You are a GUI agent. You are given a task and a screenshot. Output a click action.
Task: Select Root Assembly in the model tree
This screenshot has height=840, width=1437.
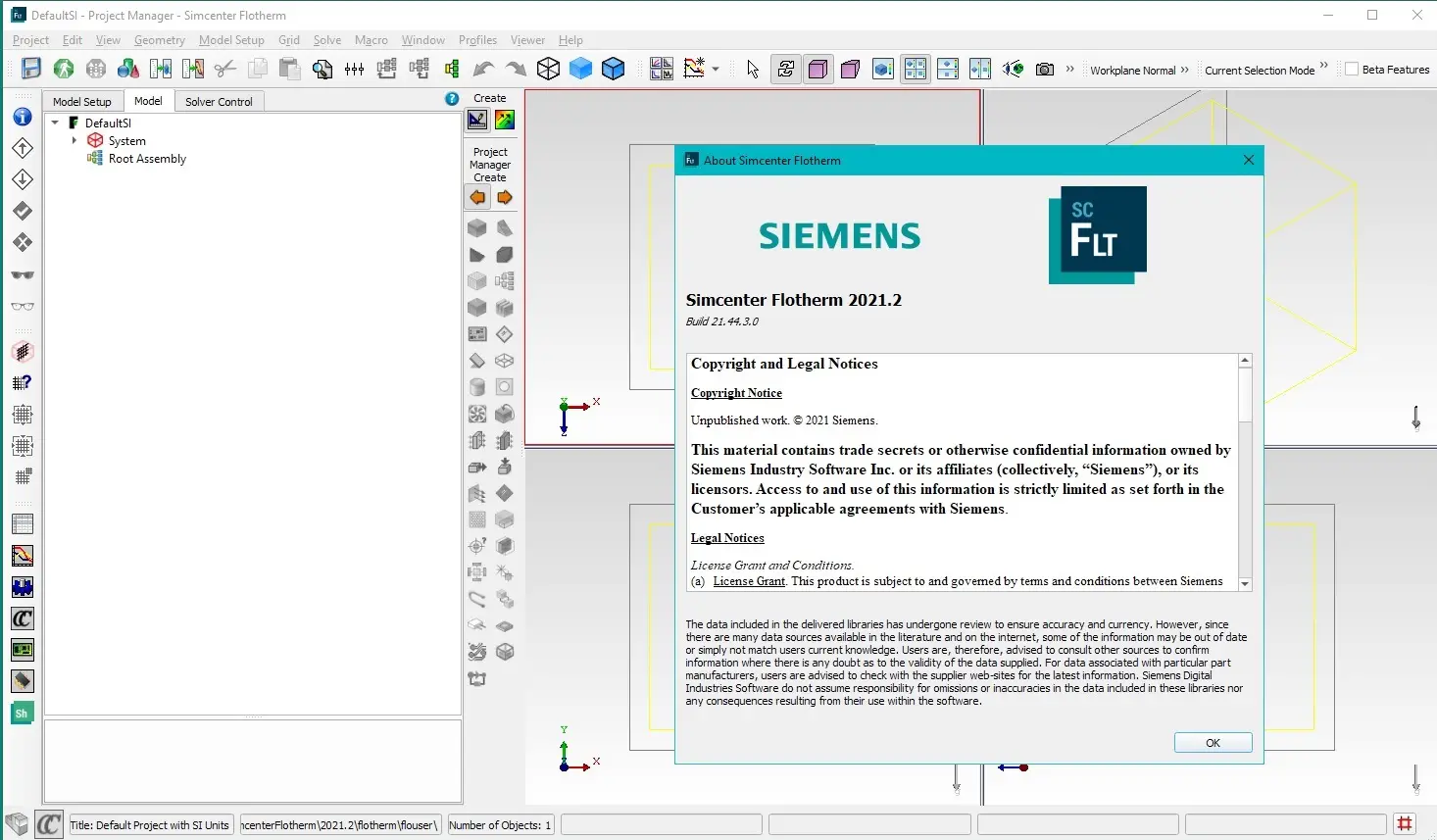[x=147, y=159]
